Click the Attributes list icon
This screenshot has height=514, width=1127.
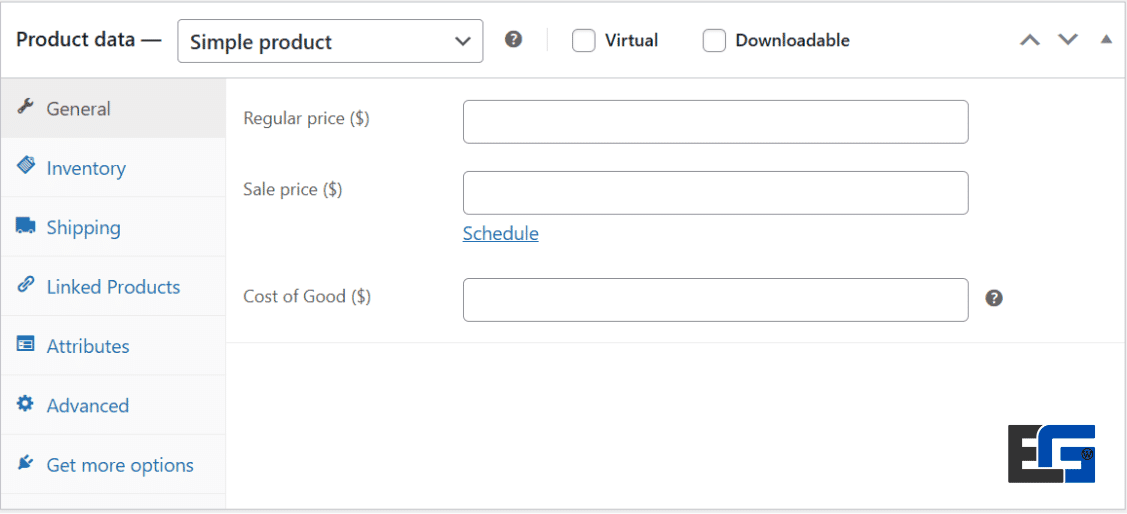(26, 345)
